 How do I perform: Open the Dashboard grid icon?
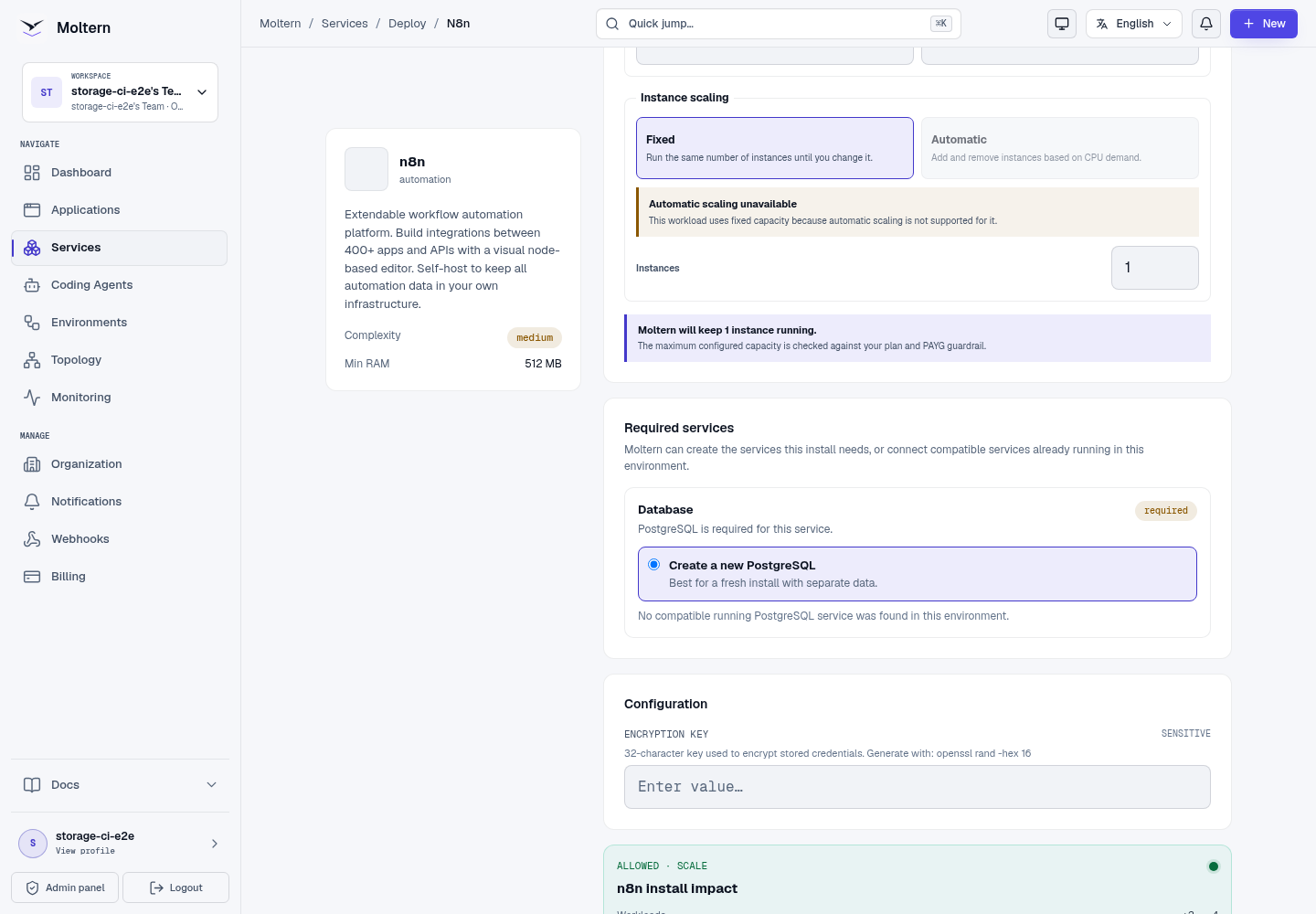(32, 173)
